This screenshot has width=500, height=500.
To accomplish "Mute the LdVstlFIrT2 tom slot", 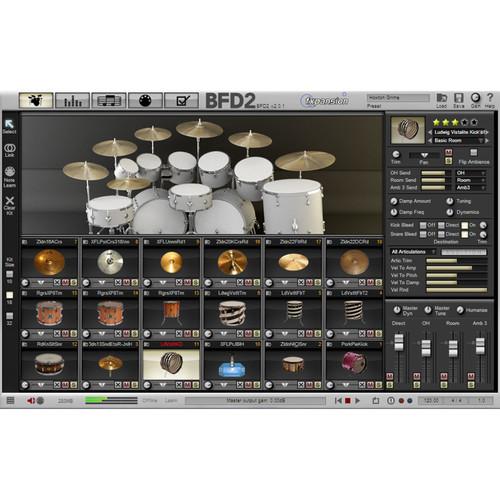I will click(x=370, y=334).
